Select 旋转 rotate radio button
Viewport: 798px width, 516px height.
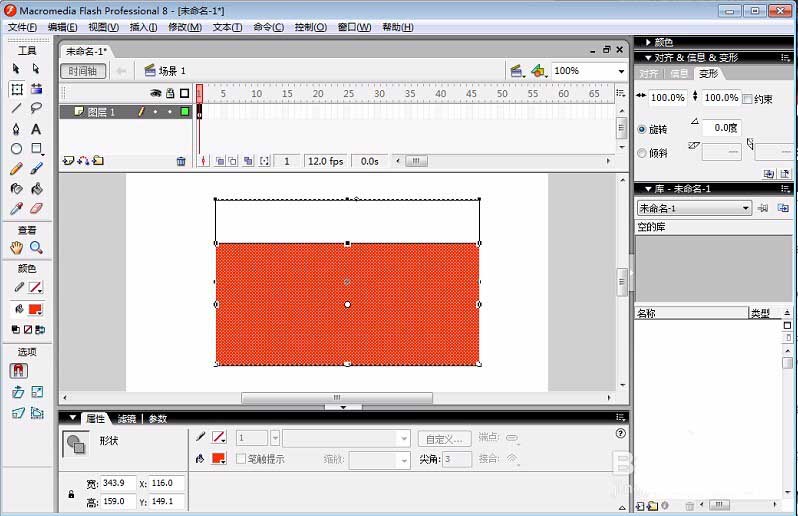(x=642, y=129)
